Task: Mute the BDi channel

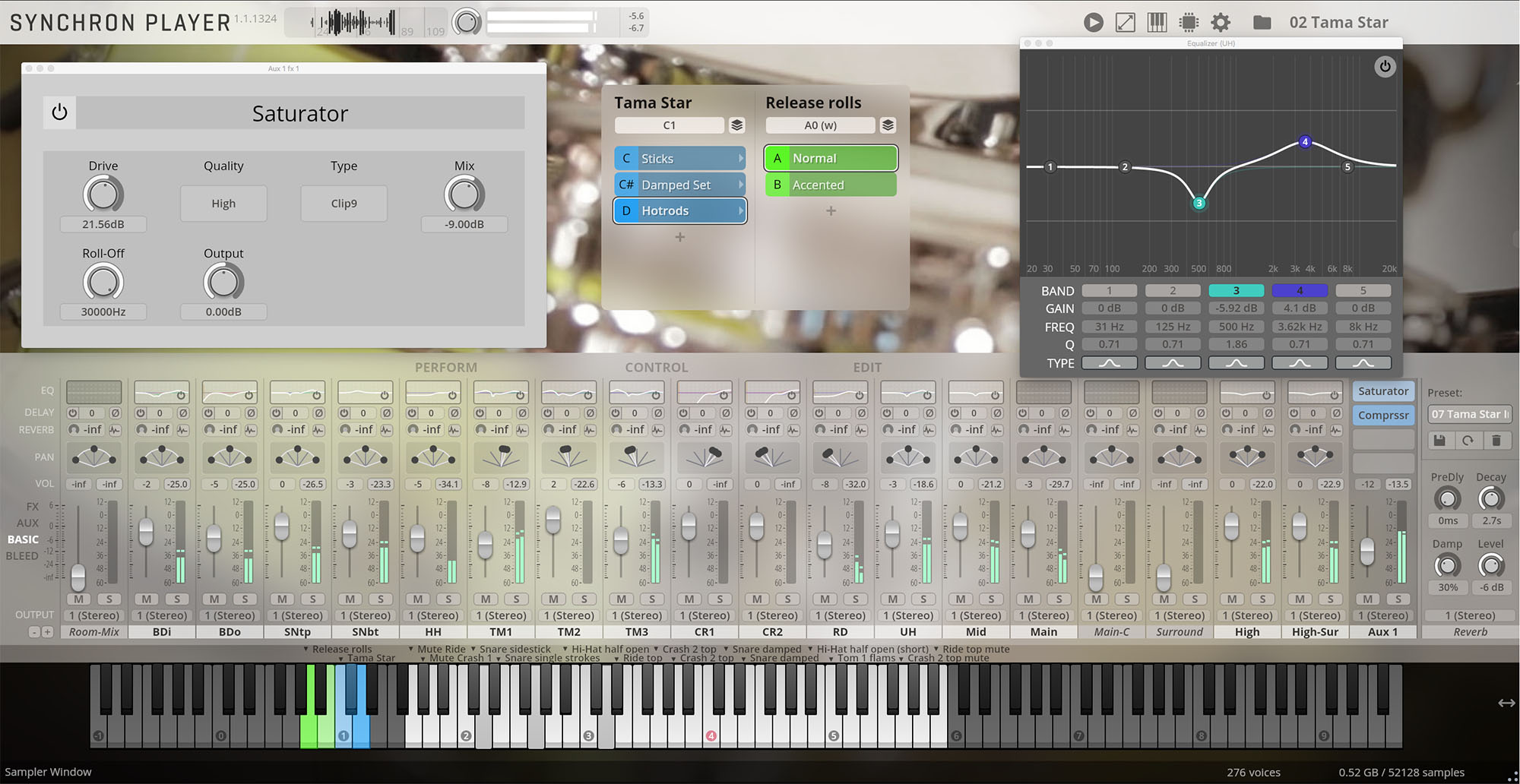Action: tap(147, 599)
